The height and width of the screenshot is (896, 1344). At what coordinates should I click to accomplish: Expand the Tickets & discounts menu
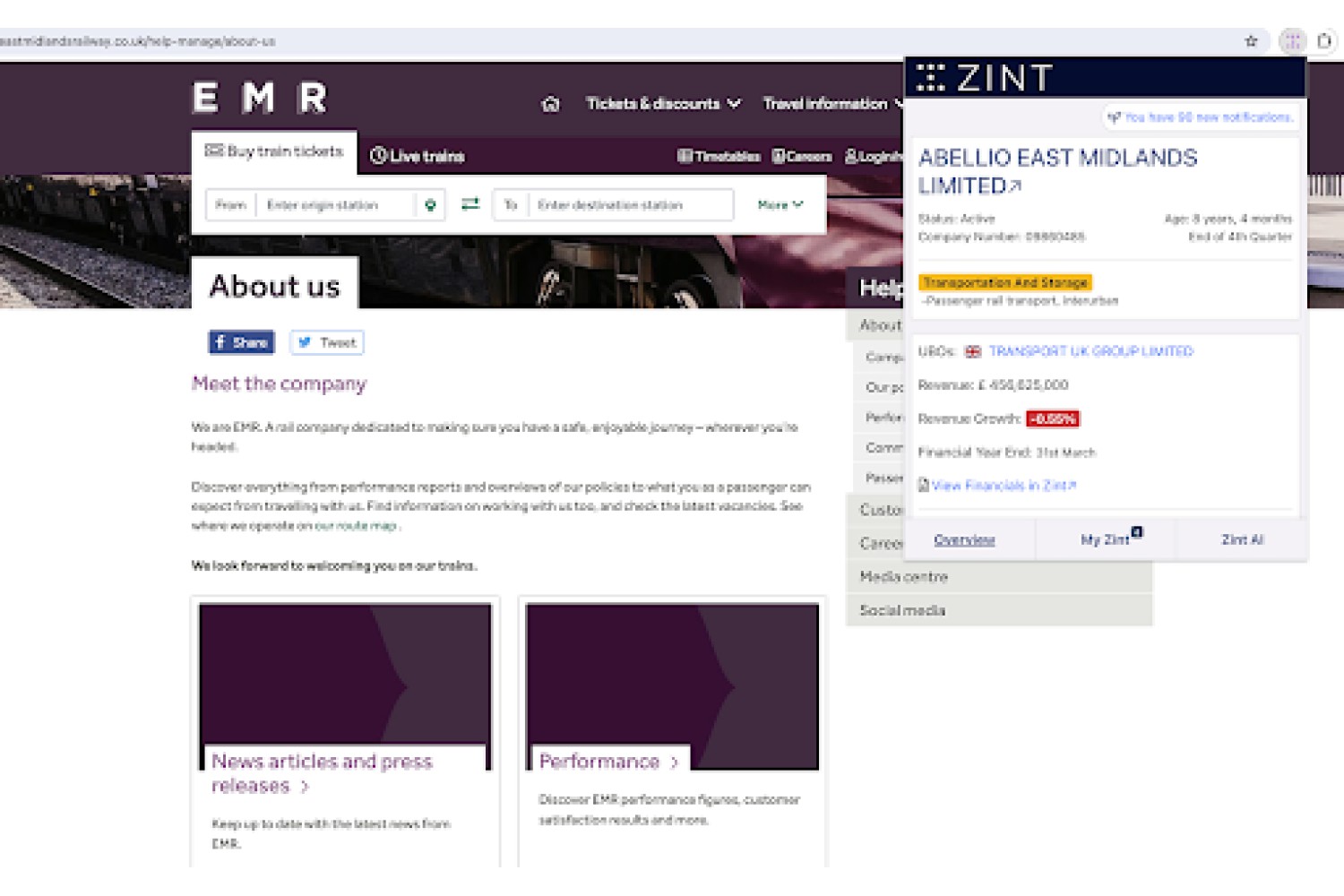pyautogui.click(x=664, y=104)
